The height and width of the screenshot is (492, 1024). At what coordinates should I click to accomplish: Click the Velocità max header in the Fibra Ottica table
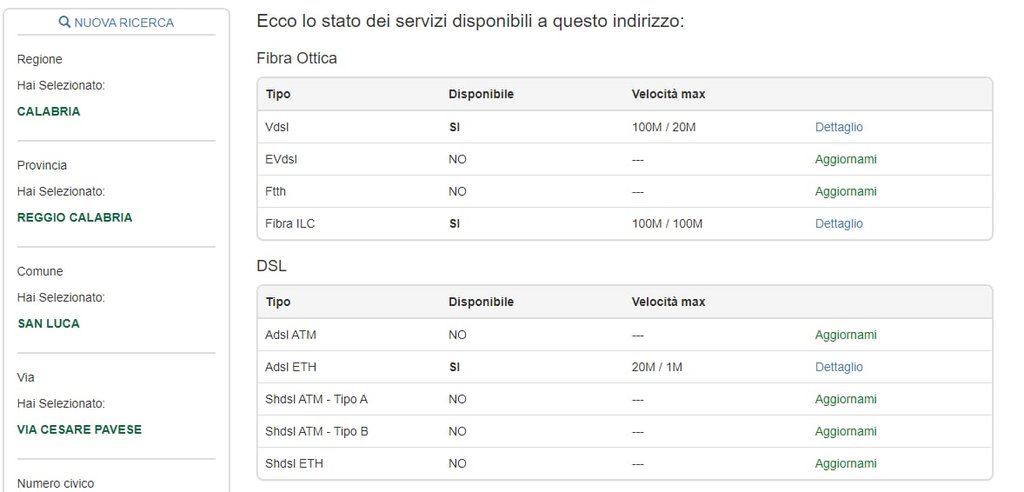668,94
